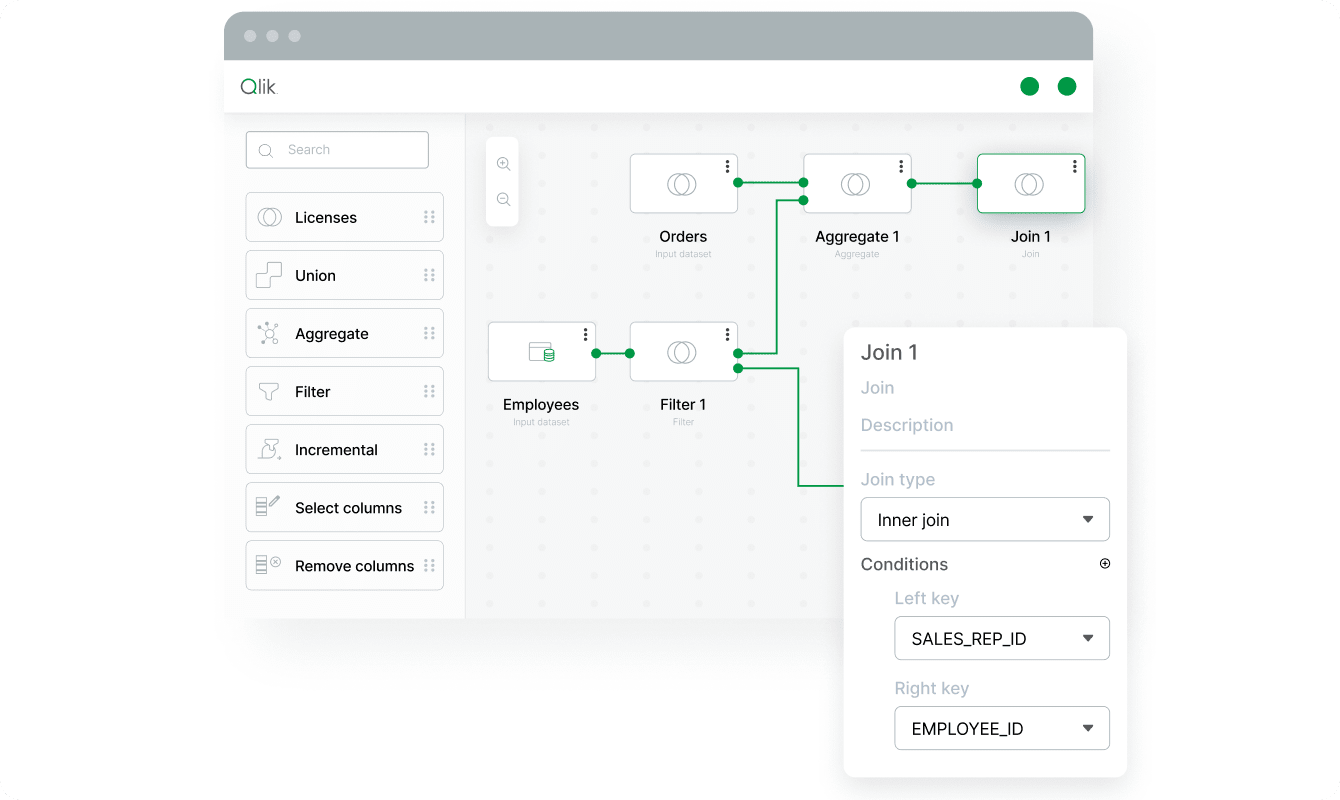This screenshot has width=1340, height=800.
Task: Open the three-dot menu on Join 1 node
Action: [1074, 167]
